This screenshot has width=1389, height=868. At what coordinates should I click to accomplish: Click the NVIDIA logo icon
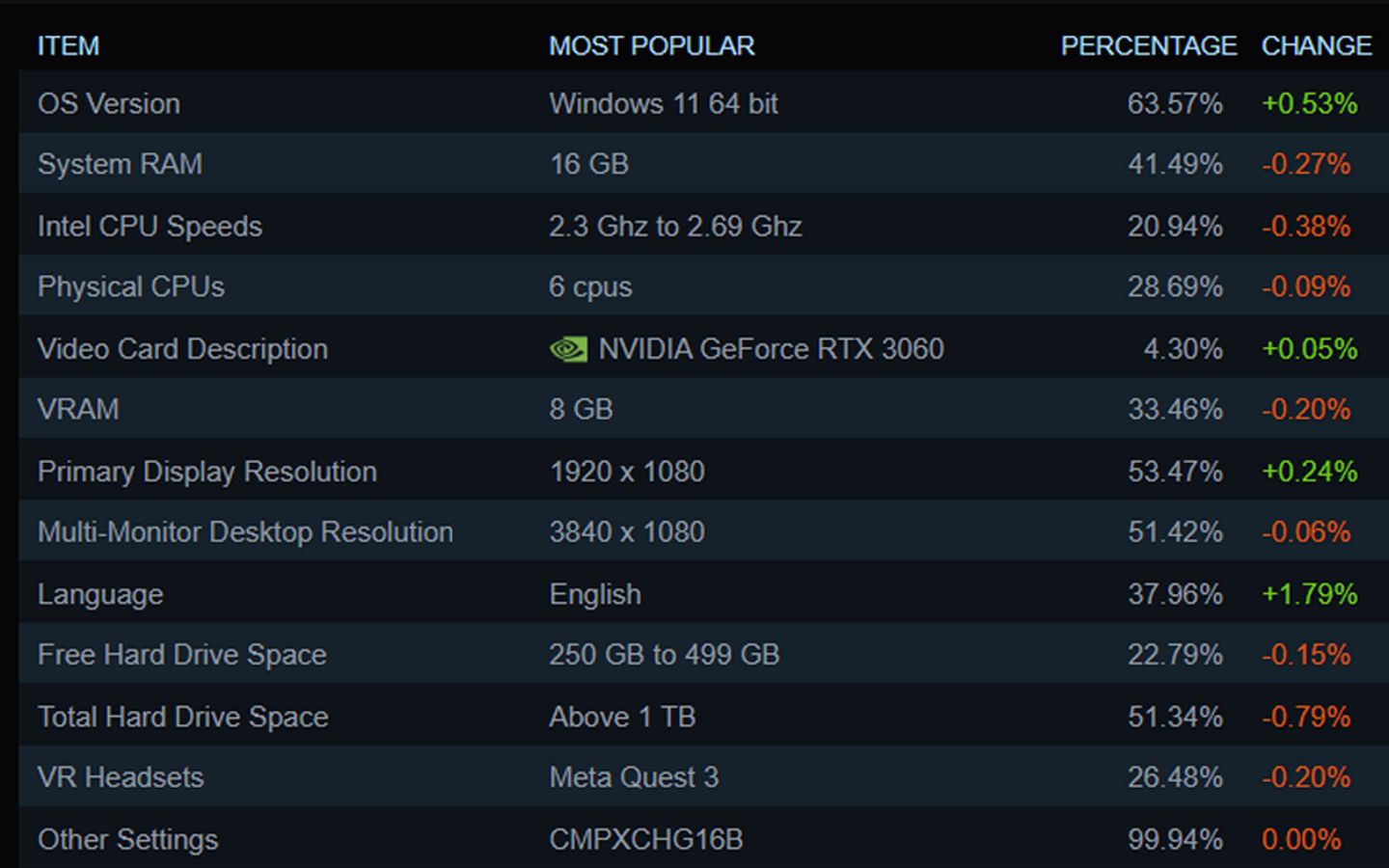coord(568,349)
